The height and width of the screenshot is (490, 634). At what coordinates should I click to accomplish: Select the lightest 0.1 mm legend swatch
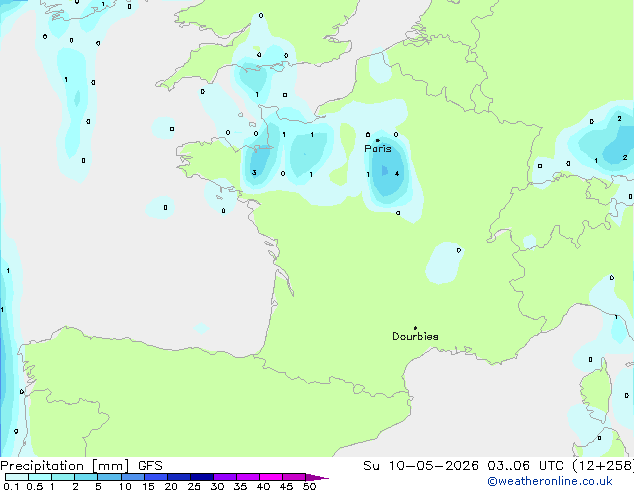(17, 477)
